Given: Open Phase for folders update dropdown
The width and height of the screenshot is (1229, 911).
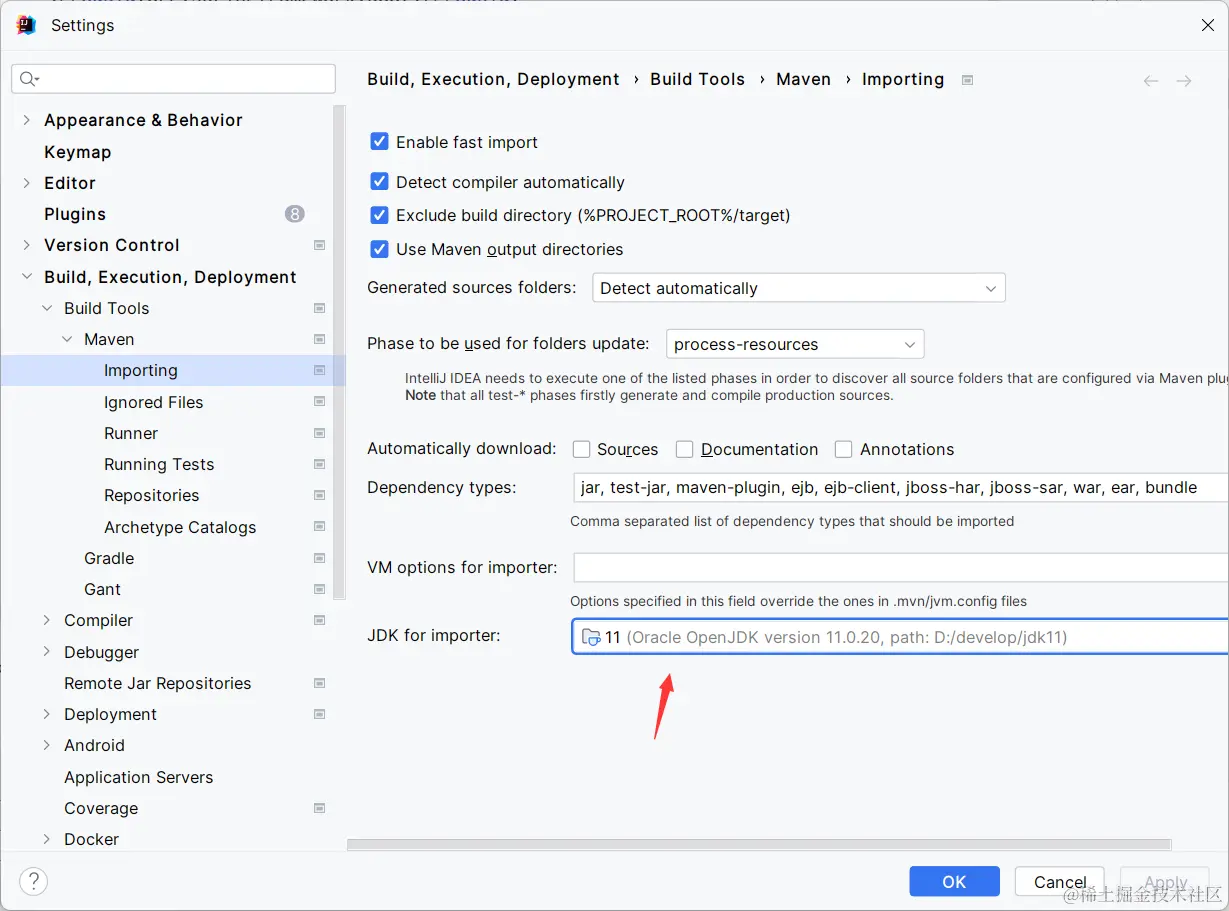Looking at the screenshot, I should [795, 344].
